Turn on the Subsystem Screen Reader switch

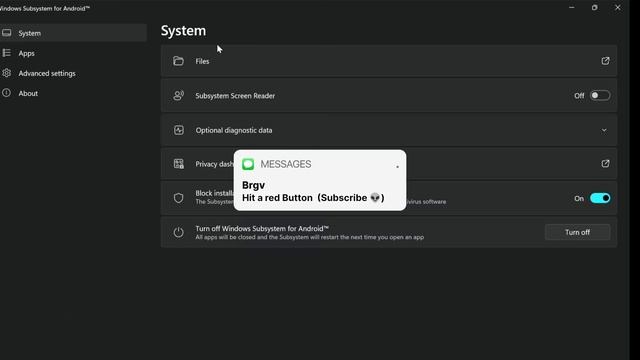[600, 96]
